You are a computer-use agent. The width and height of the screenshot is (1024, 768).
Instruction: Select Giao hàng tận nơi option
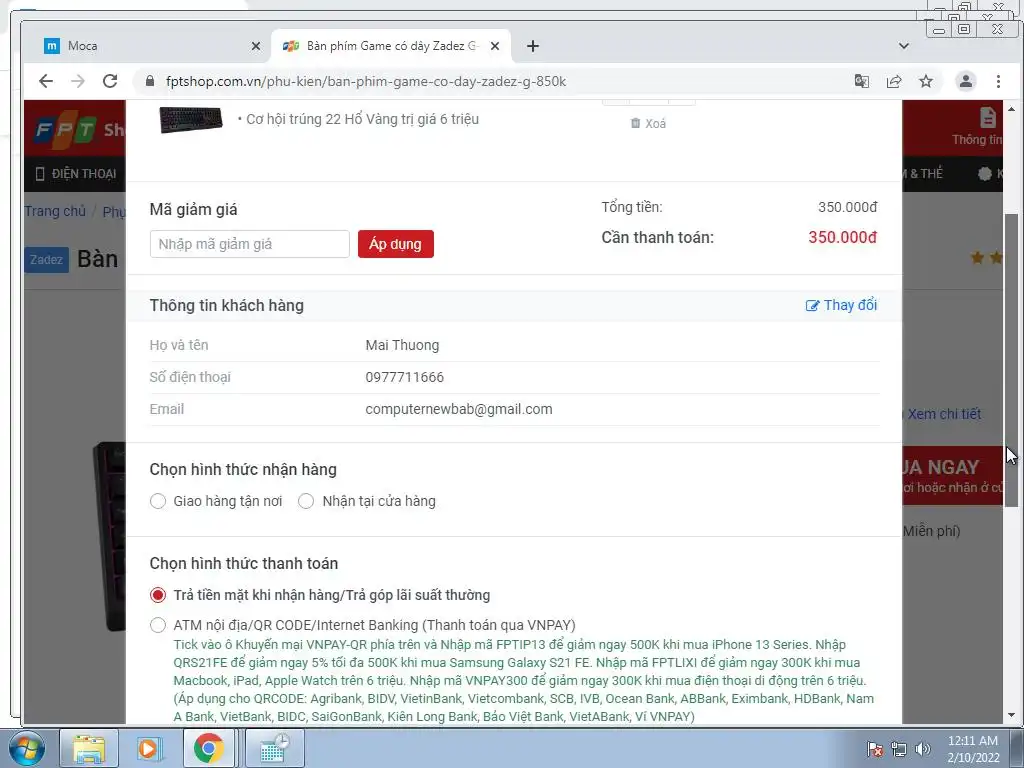click(x=158, y=501)
